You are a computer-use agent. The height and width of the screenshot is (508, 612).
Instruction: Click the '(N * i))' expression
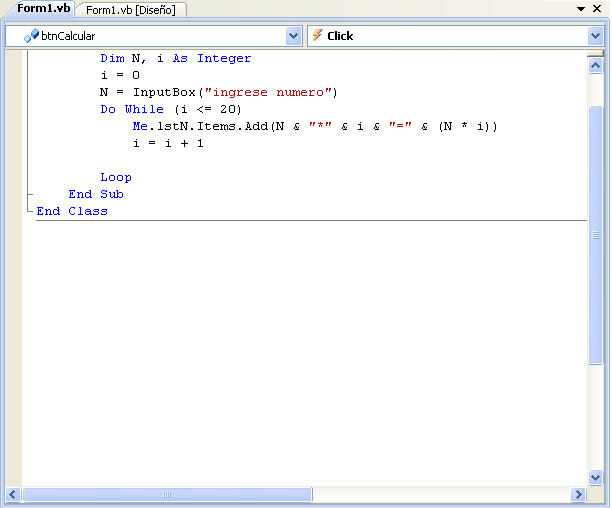(468, 126)
